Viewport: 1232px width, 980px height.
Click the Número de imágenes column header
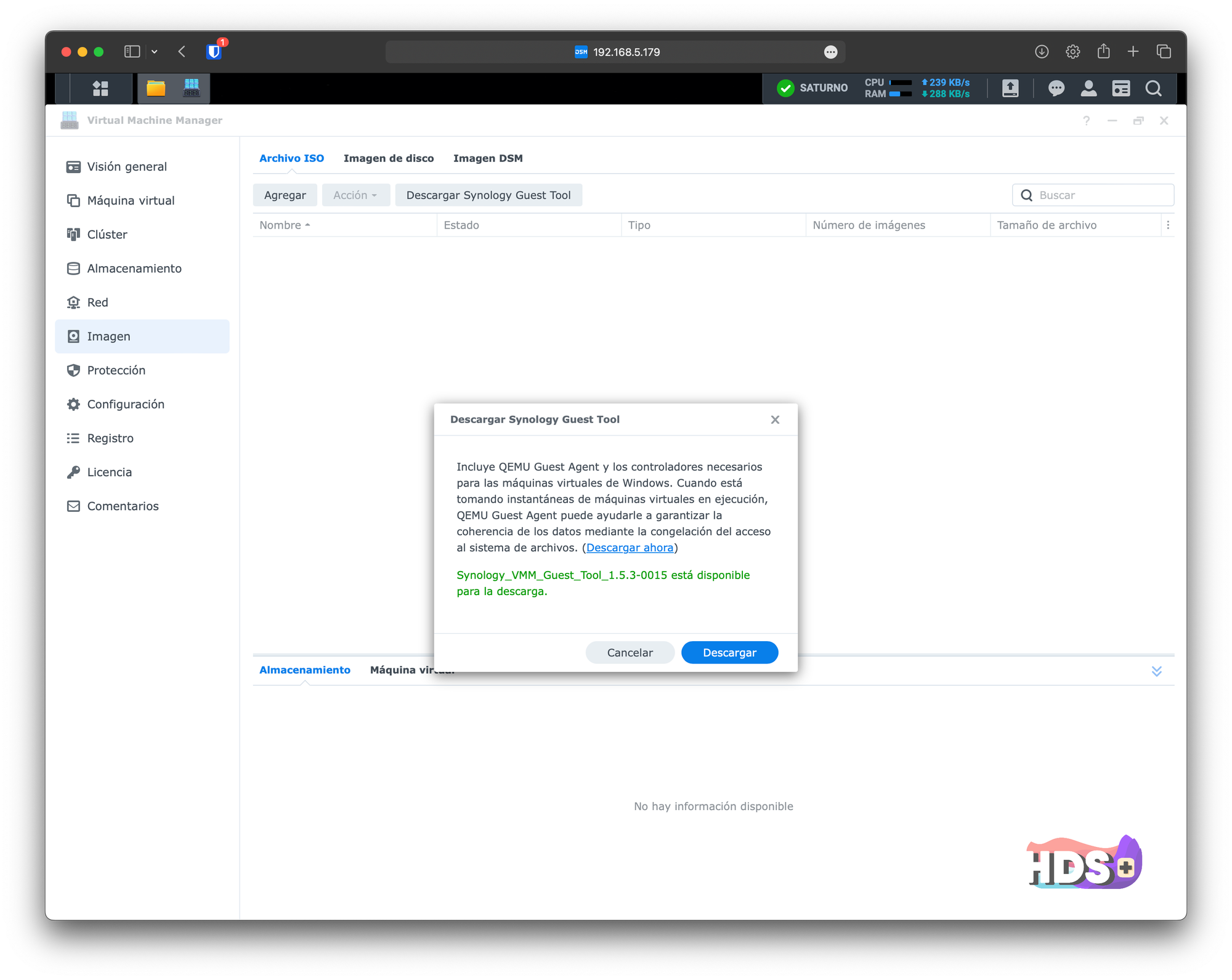pos(898,225)
